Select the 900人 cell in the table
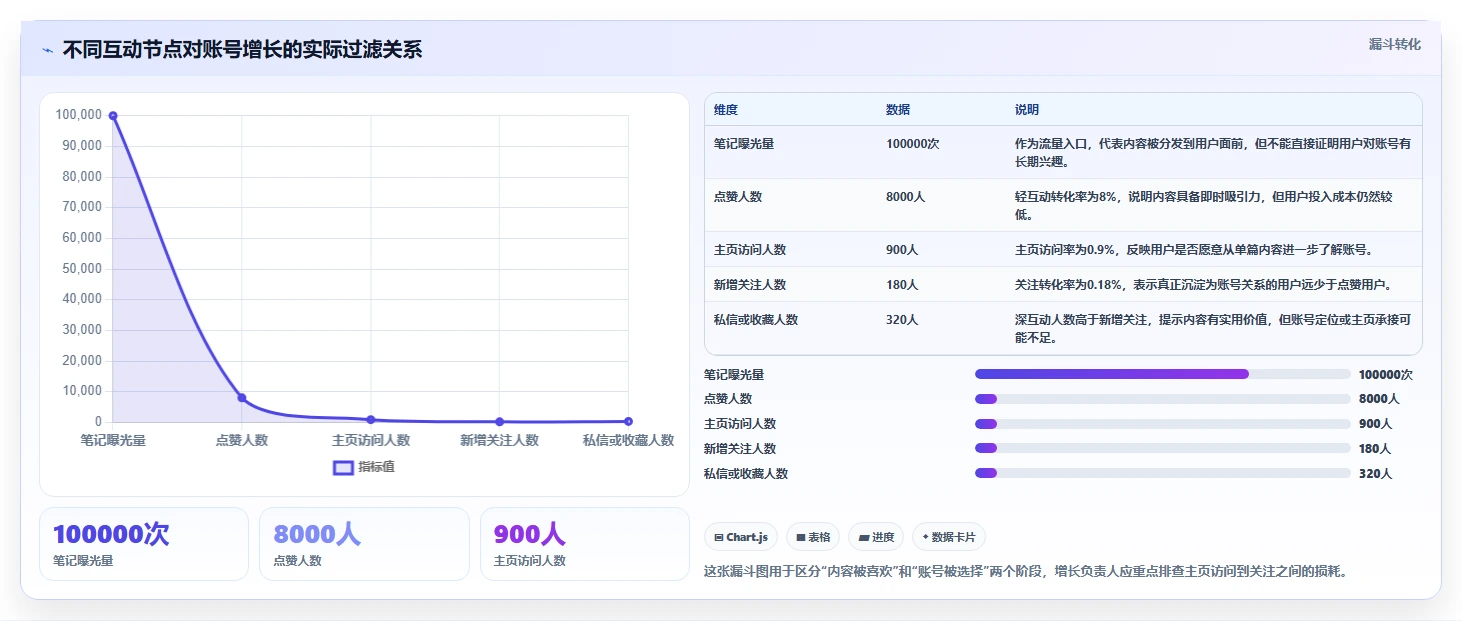Viewport: 1462px width, 621px height. tap(902, 250)
